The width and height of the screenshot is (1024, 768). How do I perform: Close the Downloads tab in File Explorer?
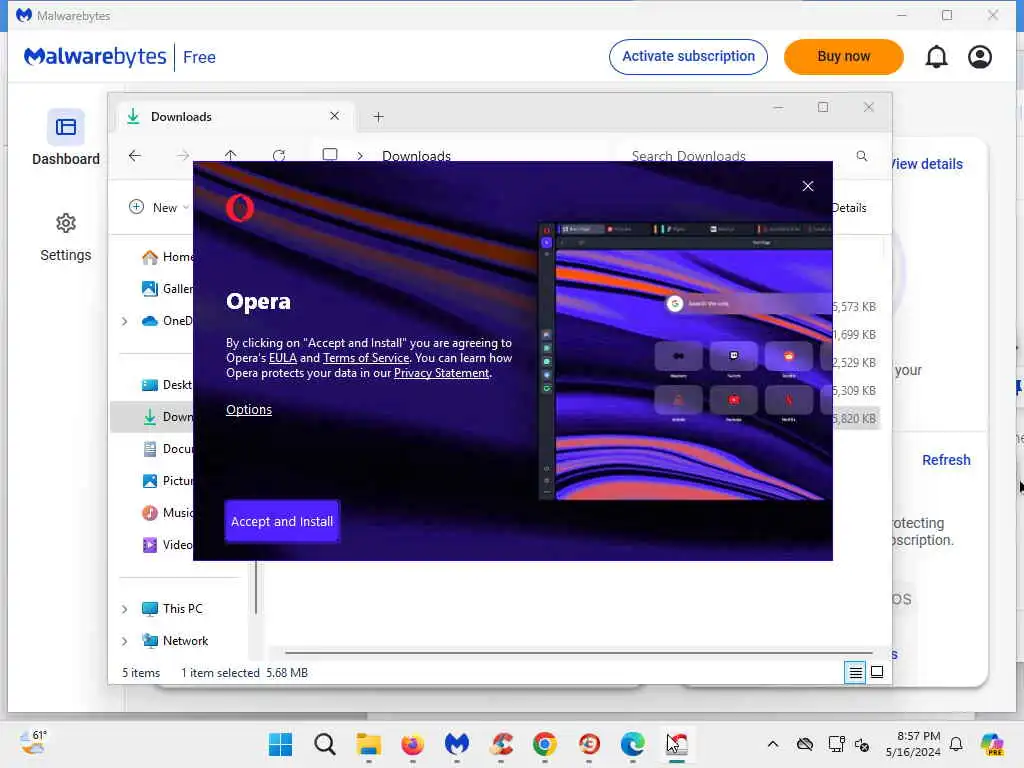tap(334, 116)
